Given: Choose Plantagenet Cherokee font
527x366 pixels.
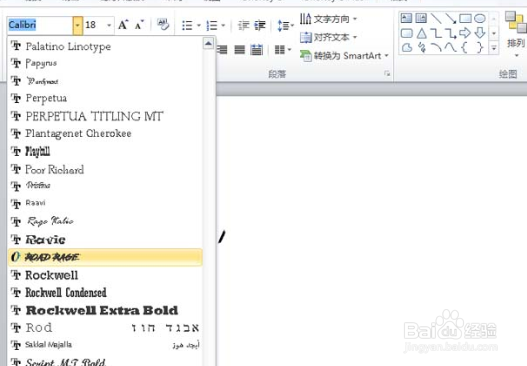Looking at the screenshot, I should pyautogui.click(x=105, y=133).
